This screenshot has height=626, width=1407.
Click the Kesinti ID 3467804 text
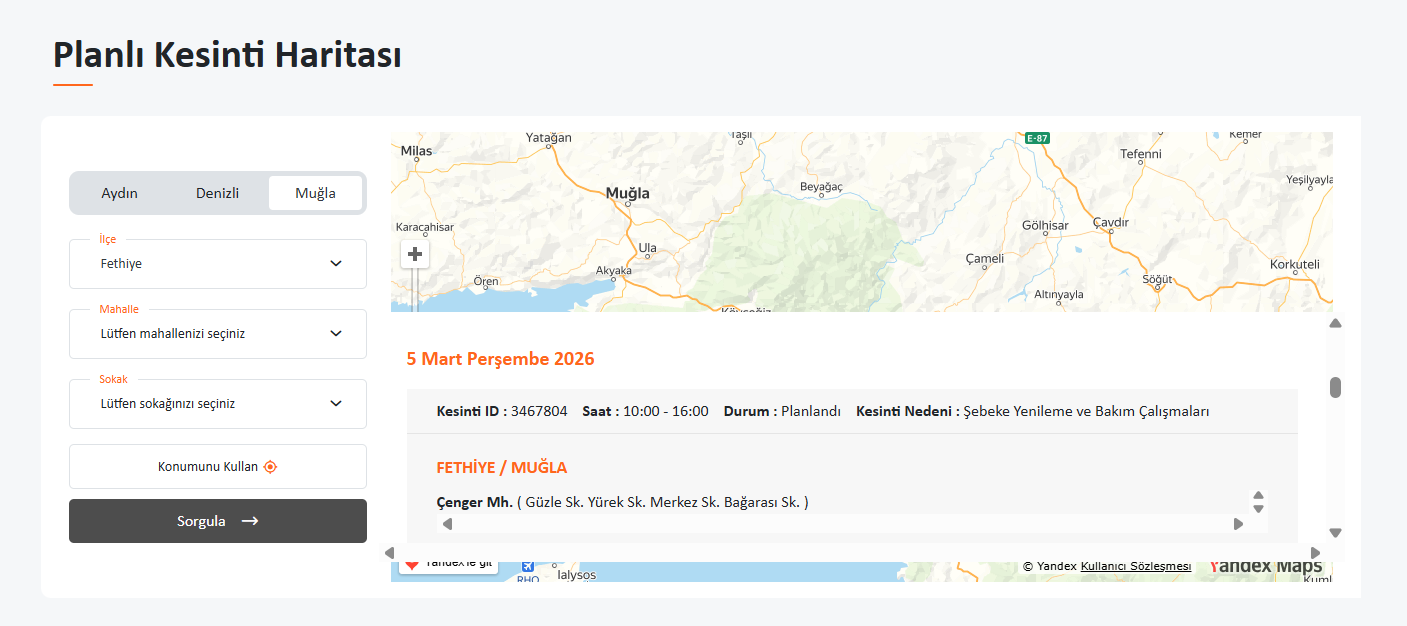coord(502,411)
